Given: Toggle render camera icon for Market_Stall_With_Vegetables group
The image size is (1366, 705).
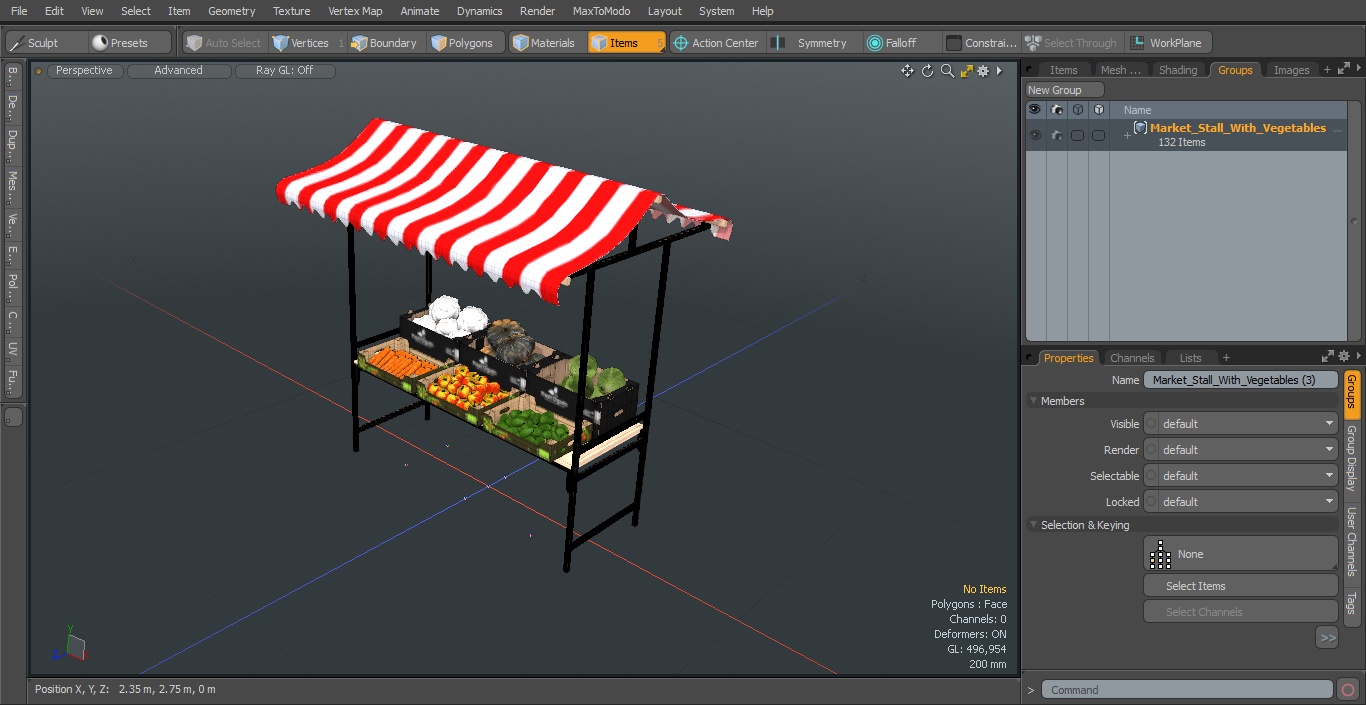Looking at the screenshot, I should pyautogui.click(x=1057, y=135).
